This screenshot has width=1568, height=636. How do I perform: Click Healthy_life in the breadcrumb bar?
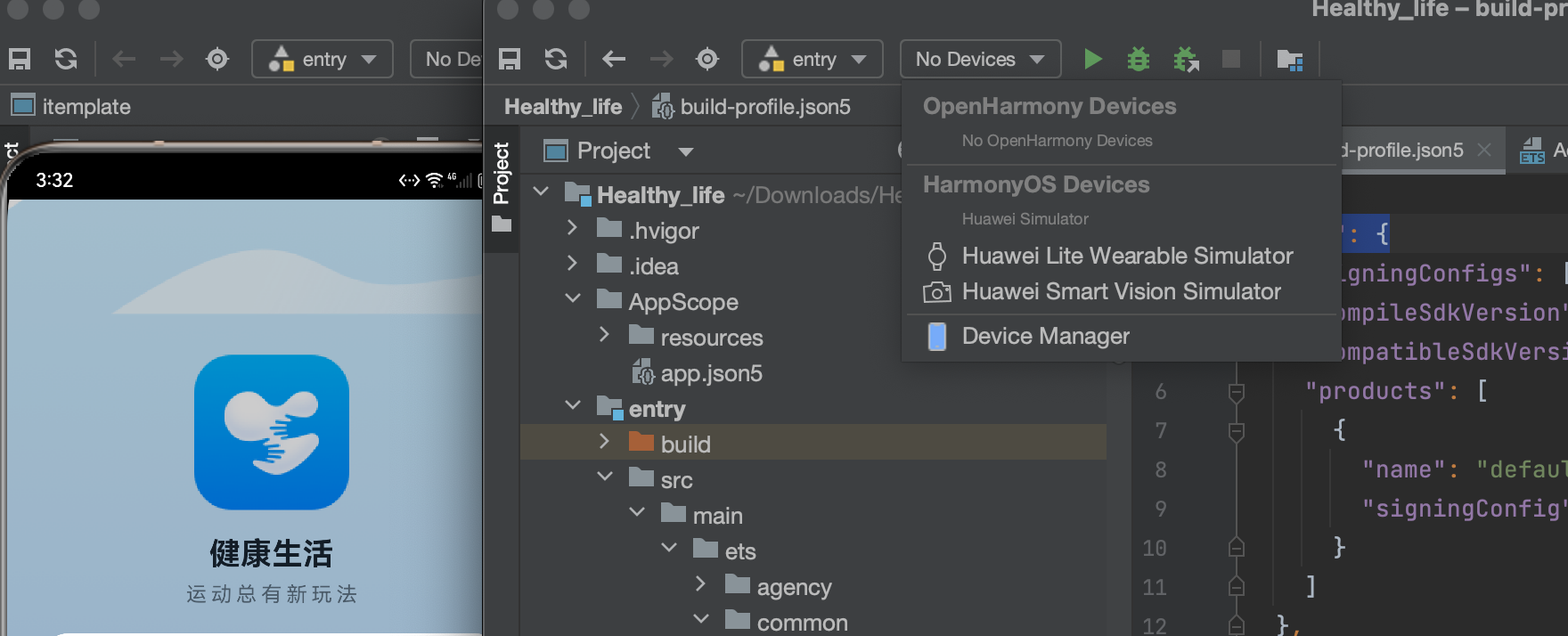click(563, 107)
